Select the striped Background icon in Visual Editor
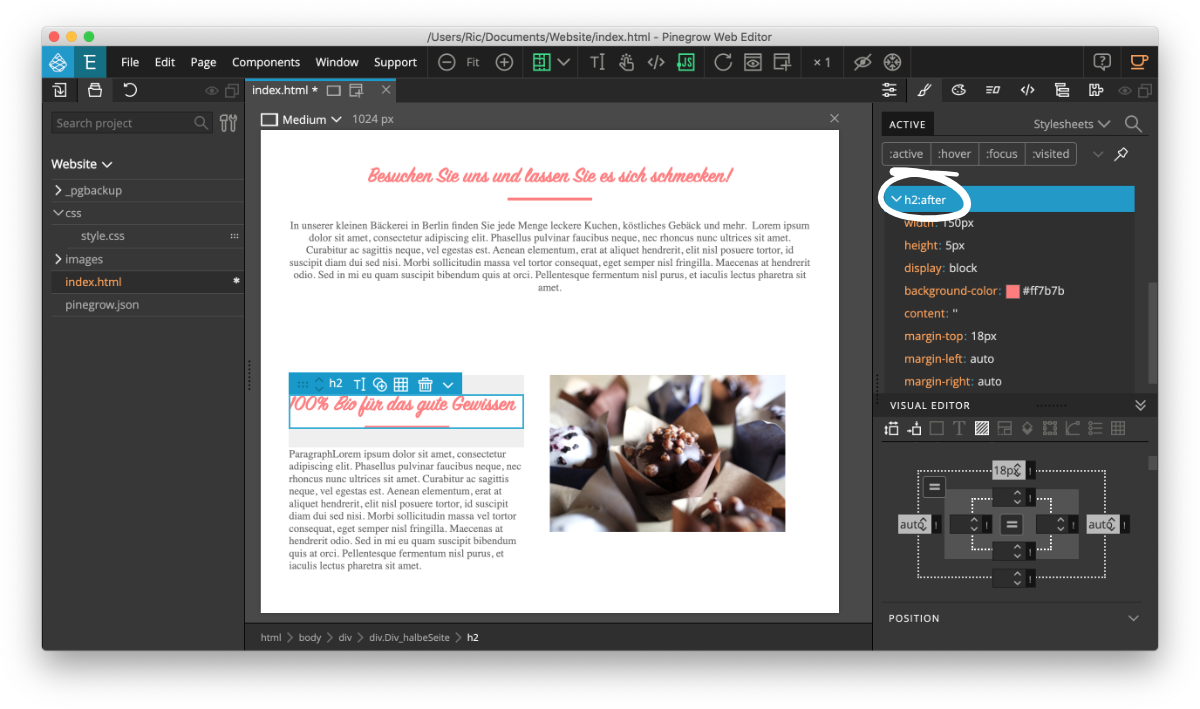1200x709 pixels. click(x=981, y=429)
